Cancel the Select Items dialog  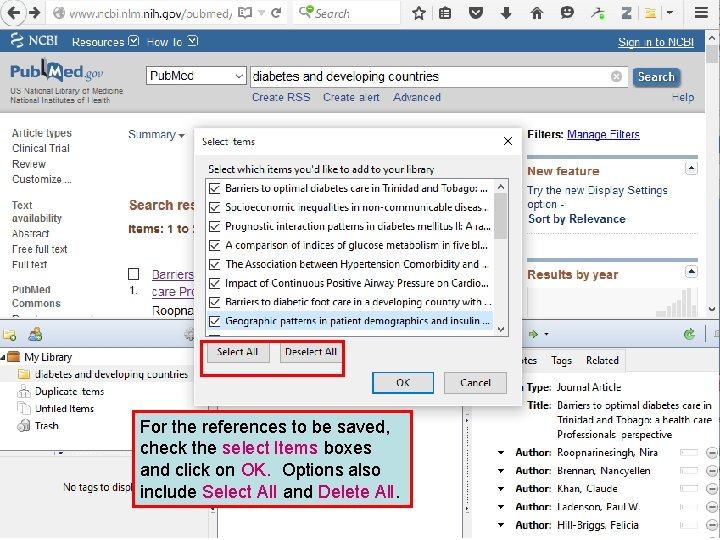475,382
